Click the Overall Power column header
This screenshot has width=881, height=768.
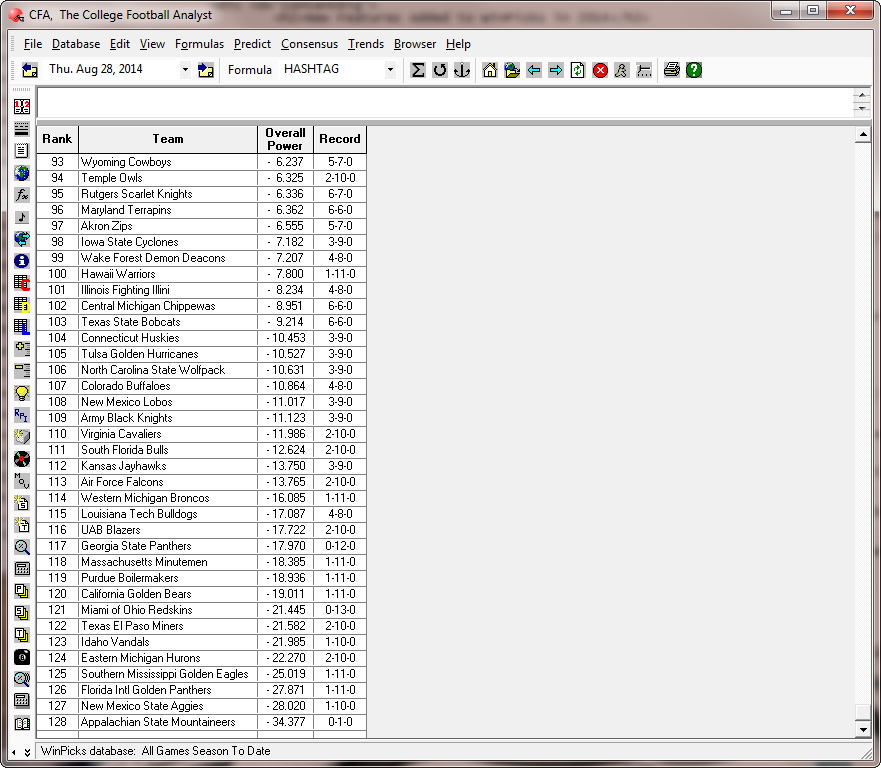click(x=285, y=139)
